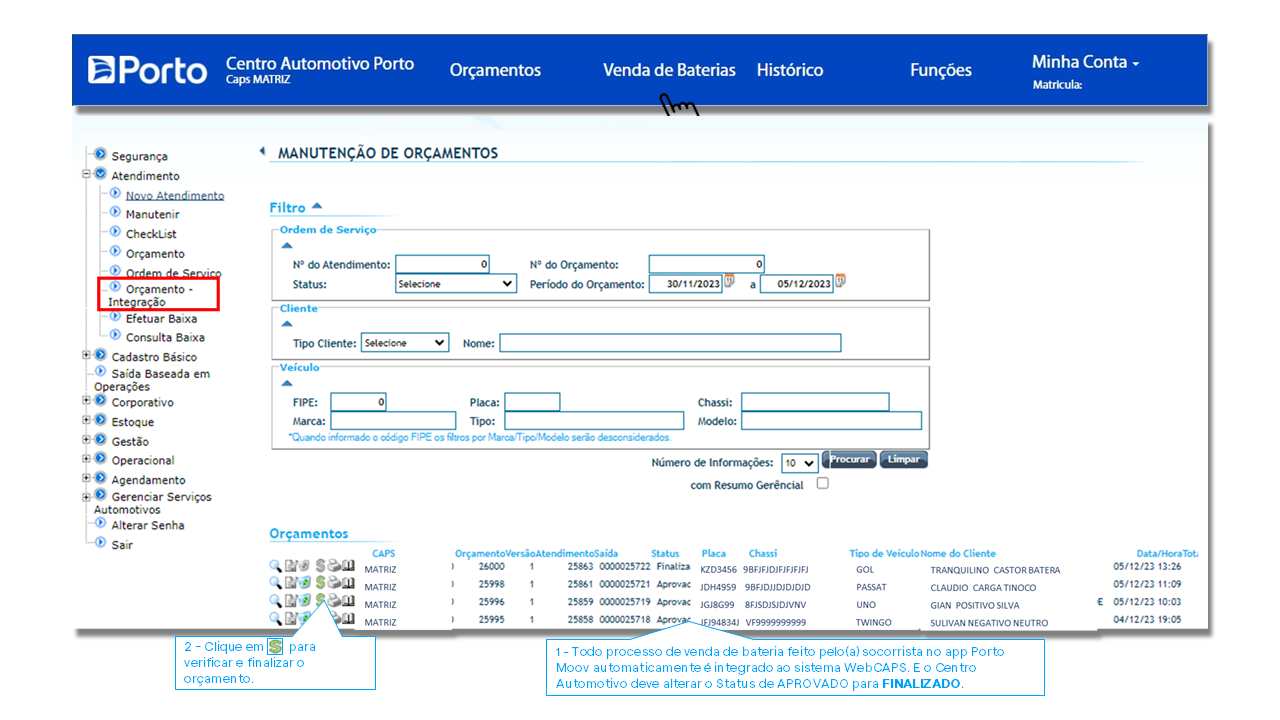The height and width of the screenshot is (720, 1280).
Task: Click the dollar sign icon in the 26000 row
Action: point(320,565)
